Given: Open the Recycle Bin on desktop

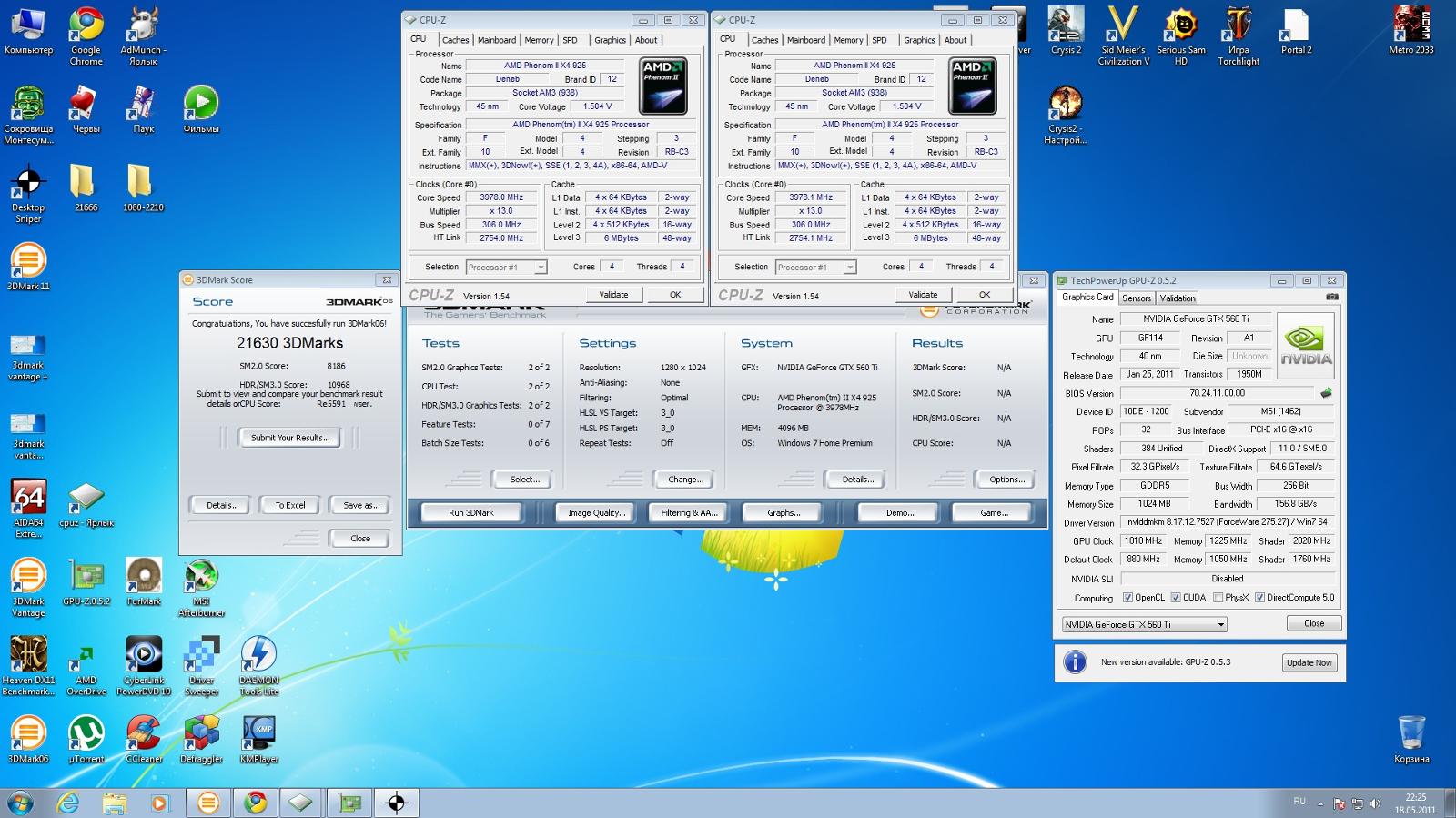Looking at the screenshot, I should click(x=1411, y=739).
